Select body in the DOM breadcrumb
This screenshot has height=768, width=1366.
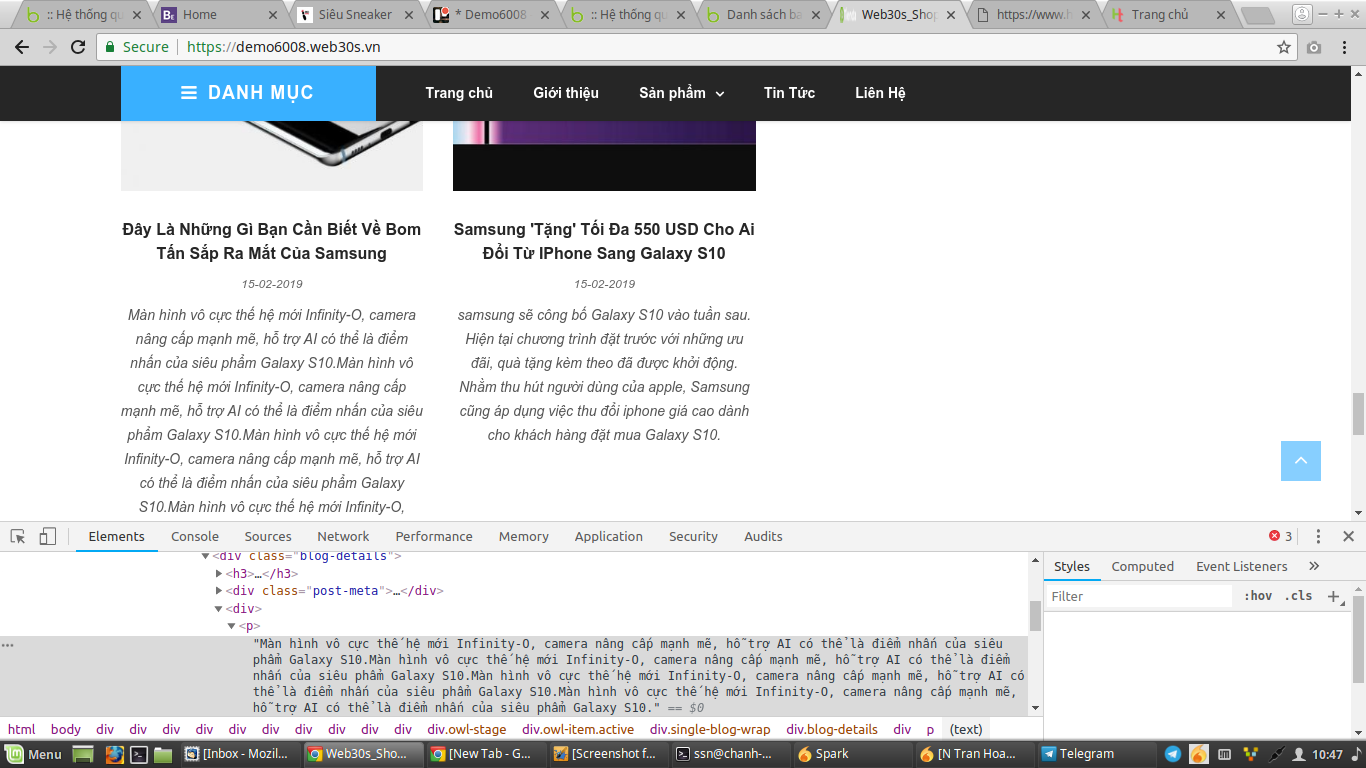pyautogui.click(x=66, y=729)
